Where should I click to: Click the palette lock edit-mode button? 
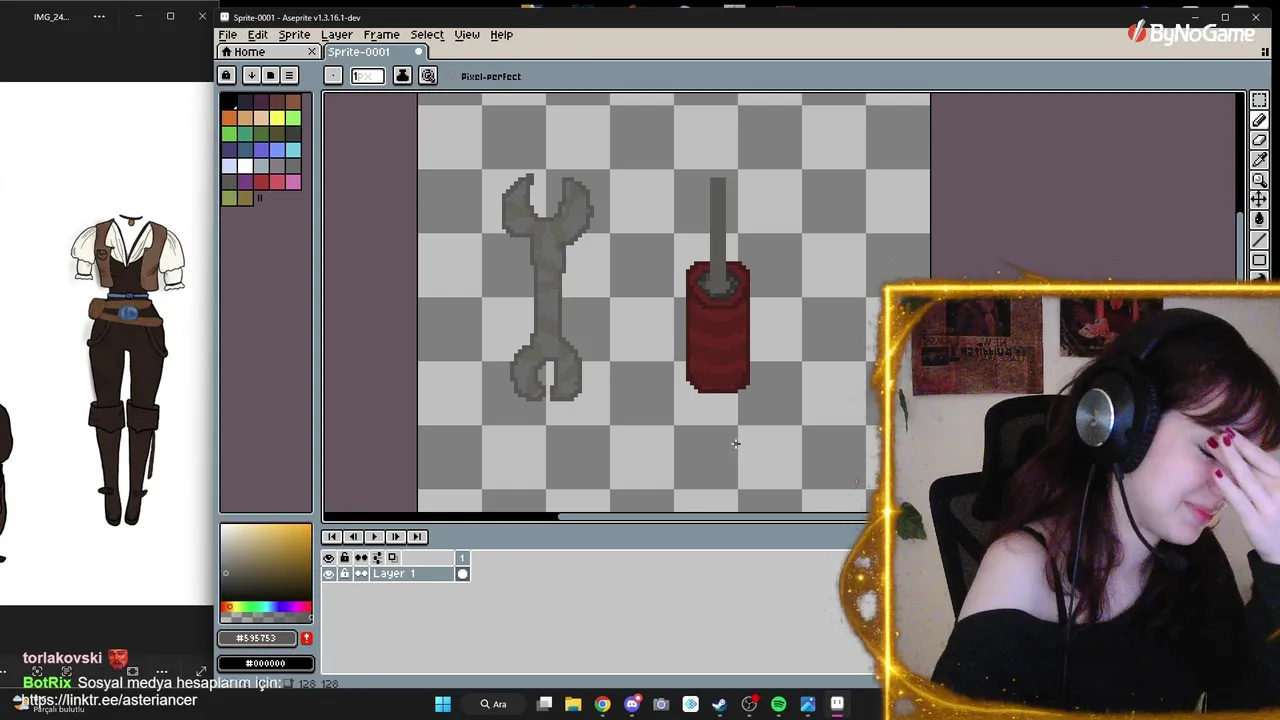226,75
